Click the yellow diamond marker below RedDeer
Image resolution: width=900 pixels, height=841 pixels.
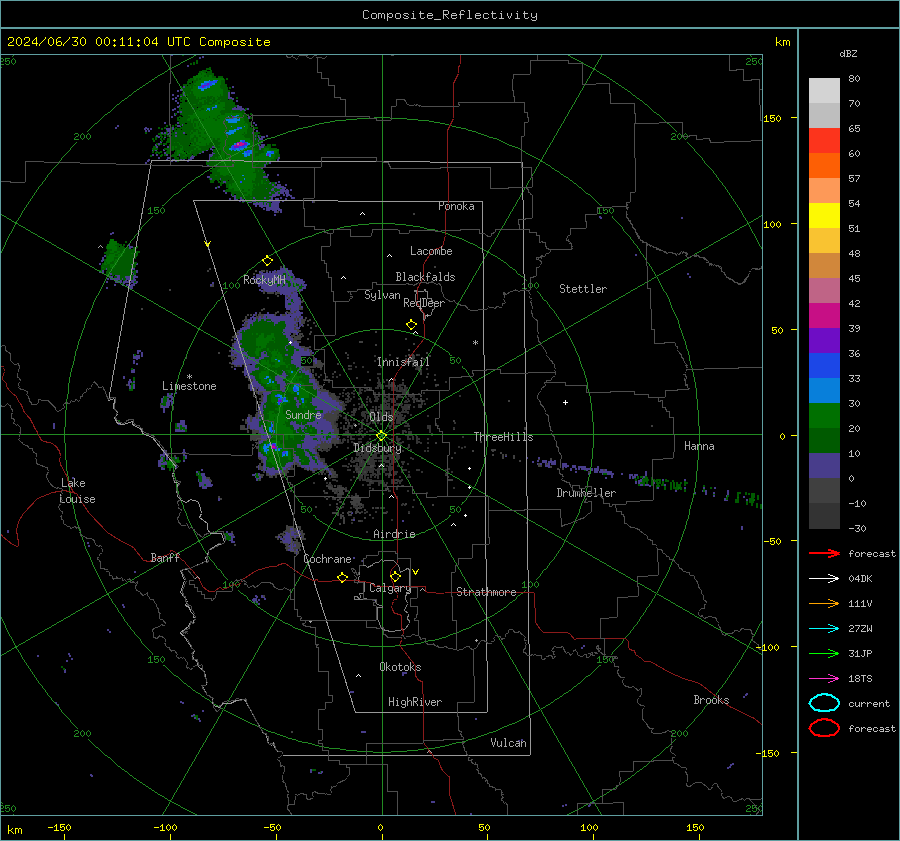coord(412,325)
